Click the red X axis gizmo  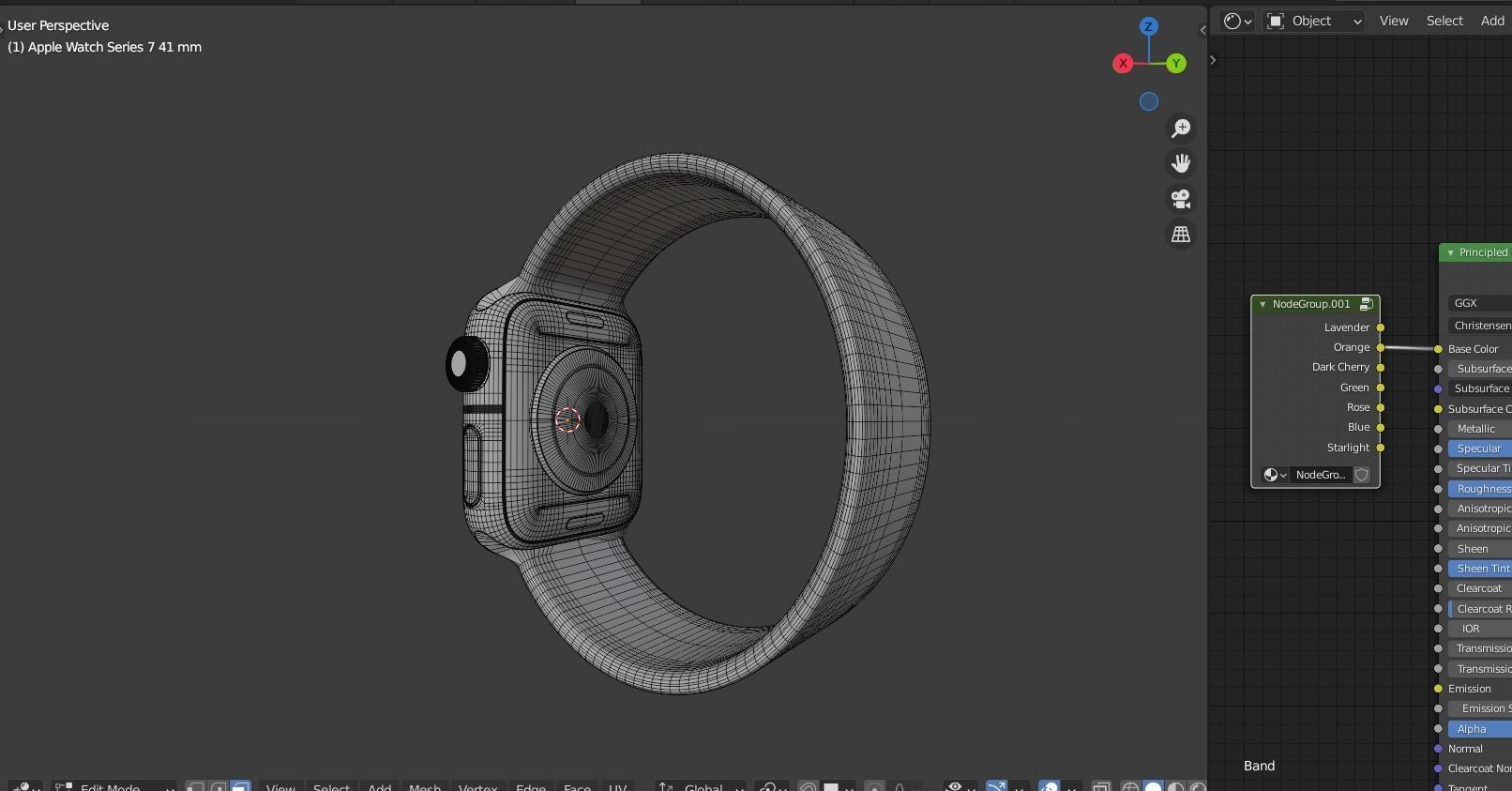[x=1122, y=63]
